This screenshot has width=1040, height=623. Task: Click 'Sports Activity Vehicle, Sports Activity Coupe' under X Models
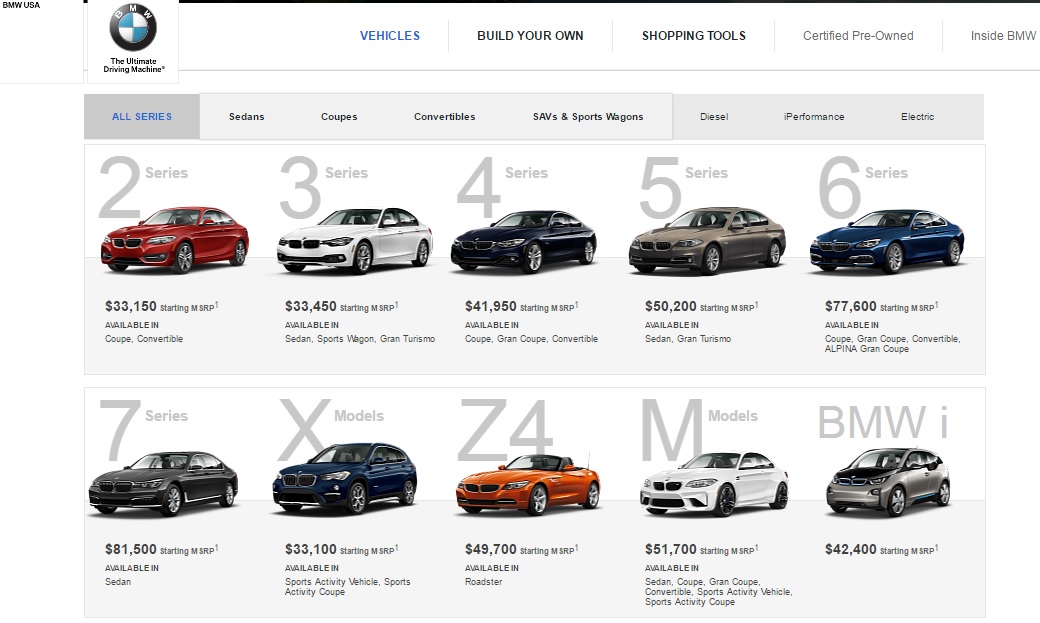[x=348, y=587]
